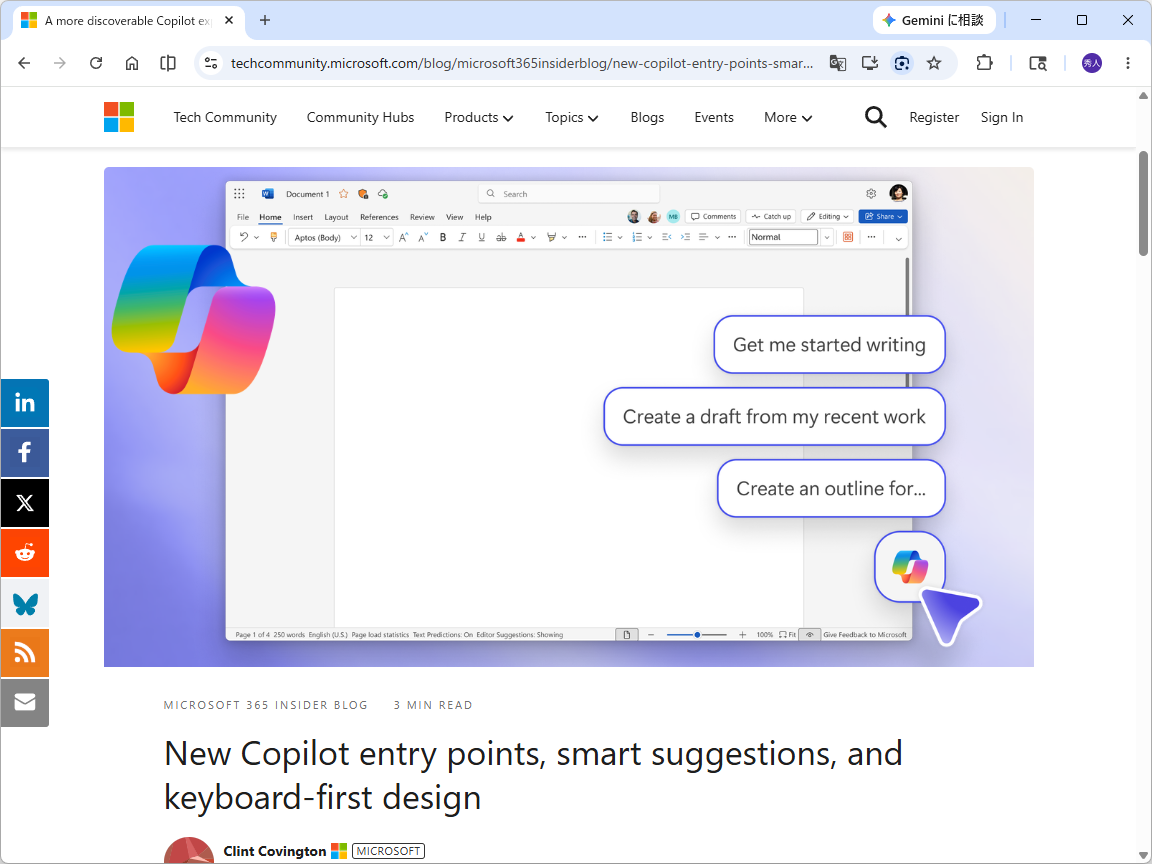1152x864 pixels.
Task: Share the article on X
Action: click(x=24, y=503)
